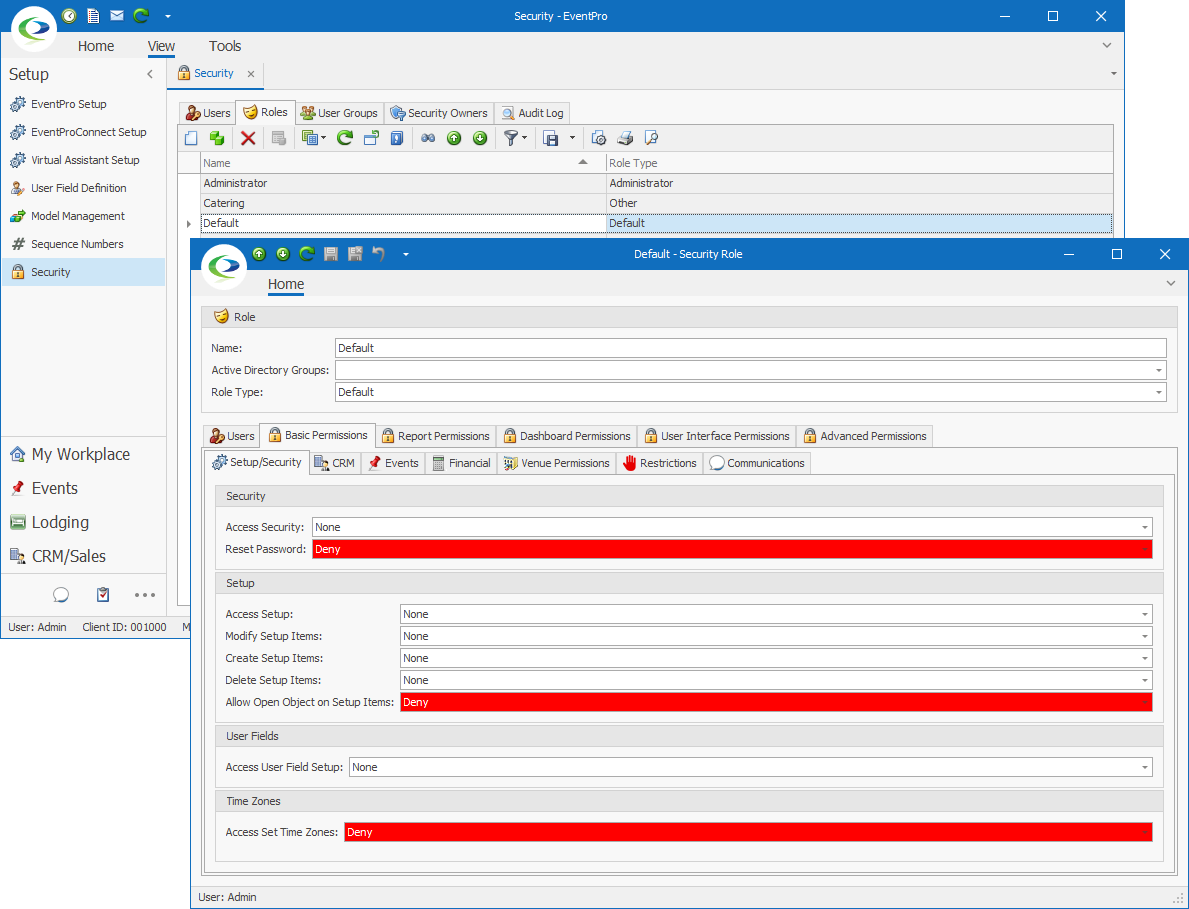Click the Name input field in the Role section
Image resolution: width=1189 pixels, height=909 pixels.
click(750, 348)
